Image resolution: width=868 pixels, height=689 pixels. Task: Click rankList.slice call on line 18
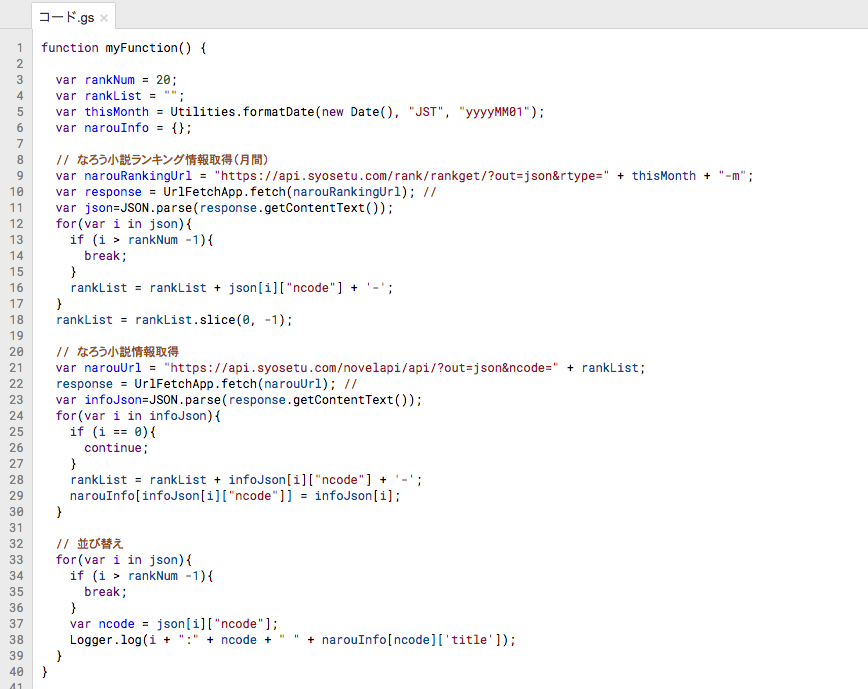214,320
